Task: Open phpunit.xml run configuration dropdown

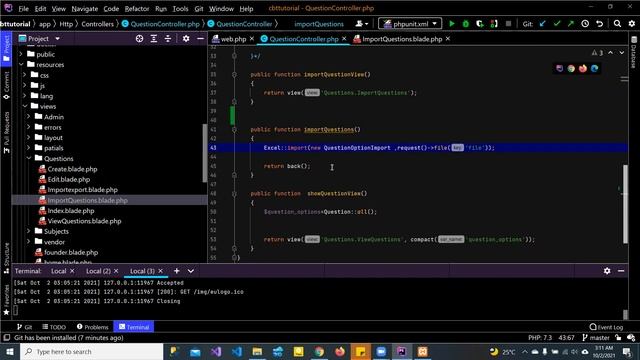Action: coord(410,24)
